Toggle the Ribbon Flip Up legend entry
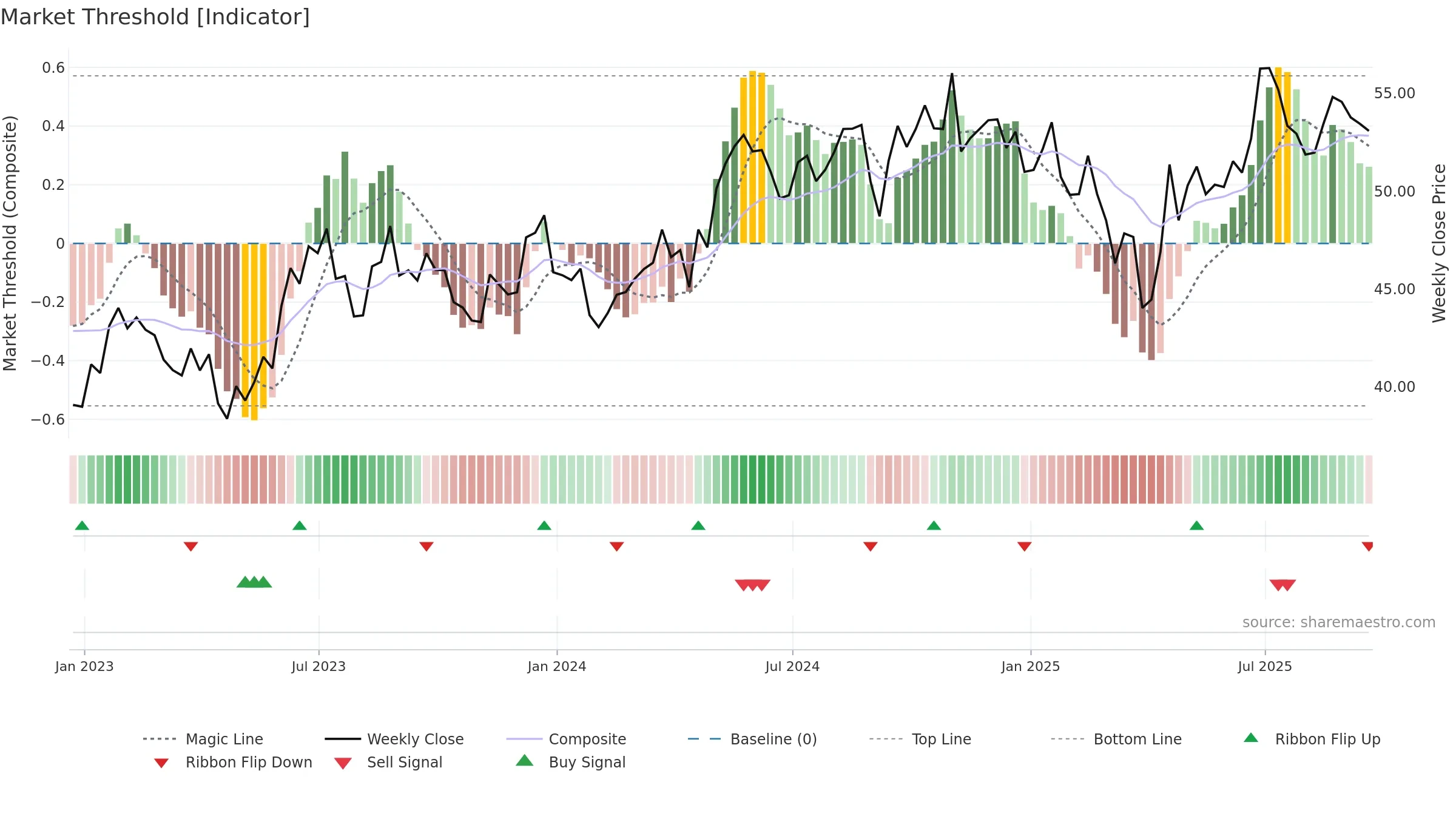This screenshot has height=819, width=1456. coord(1312,739)
